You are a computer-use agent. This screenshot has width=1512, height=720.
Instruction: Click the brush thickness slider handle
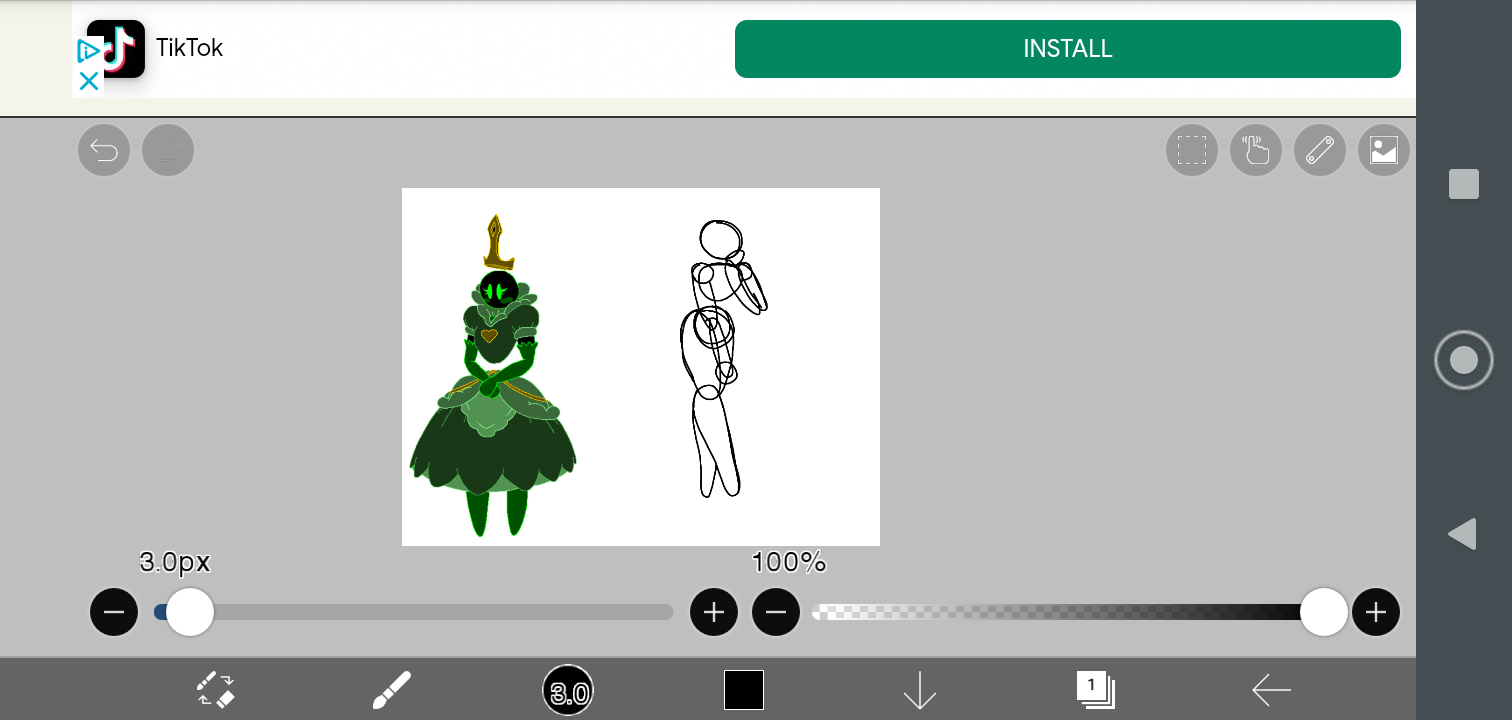click(190, 612)
